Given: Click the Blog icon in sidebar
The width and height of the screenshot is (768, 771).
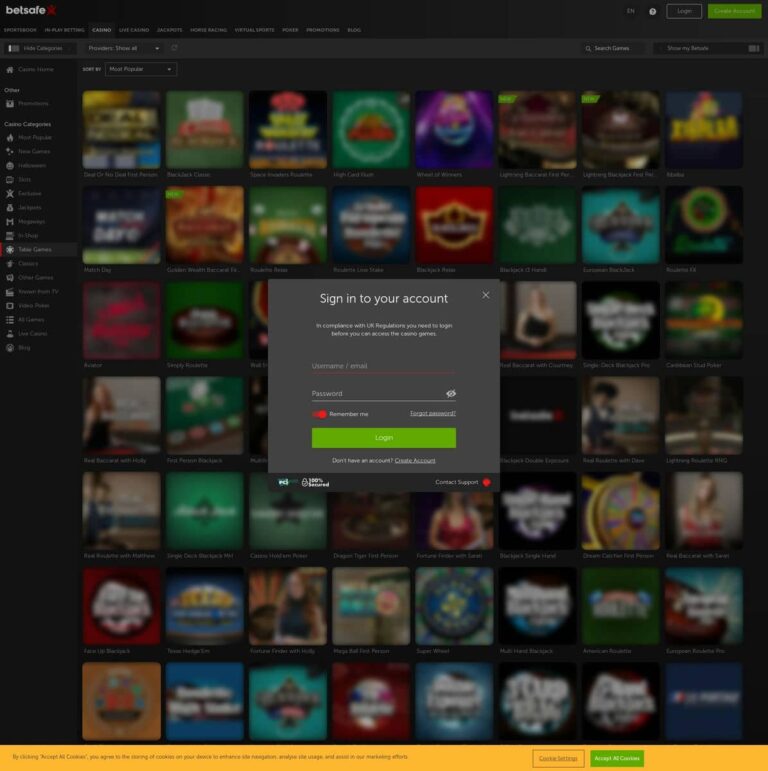Looking at the screenshot, I should (x=9, y=348).
